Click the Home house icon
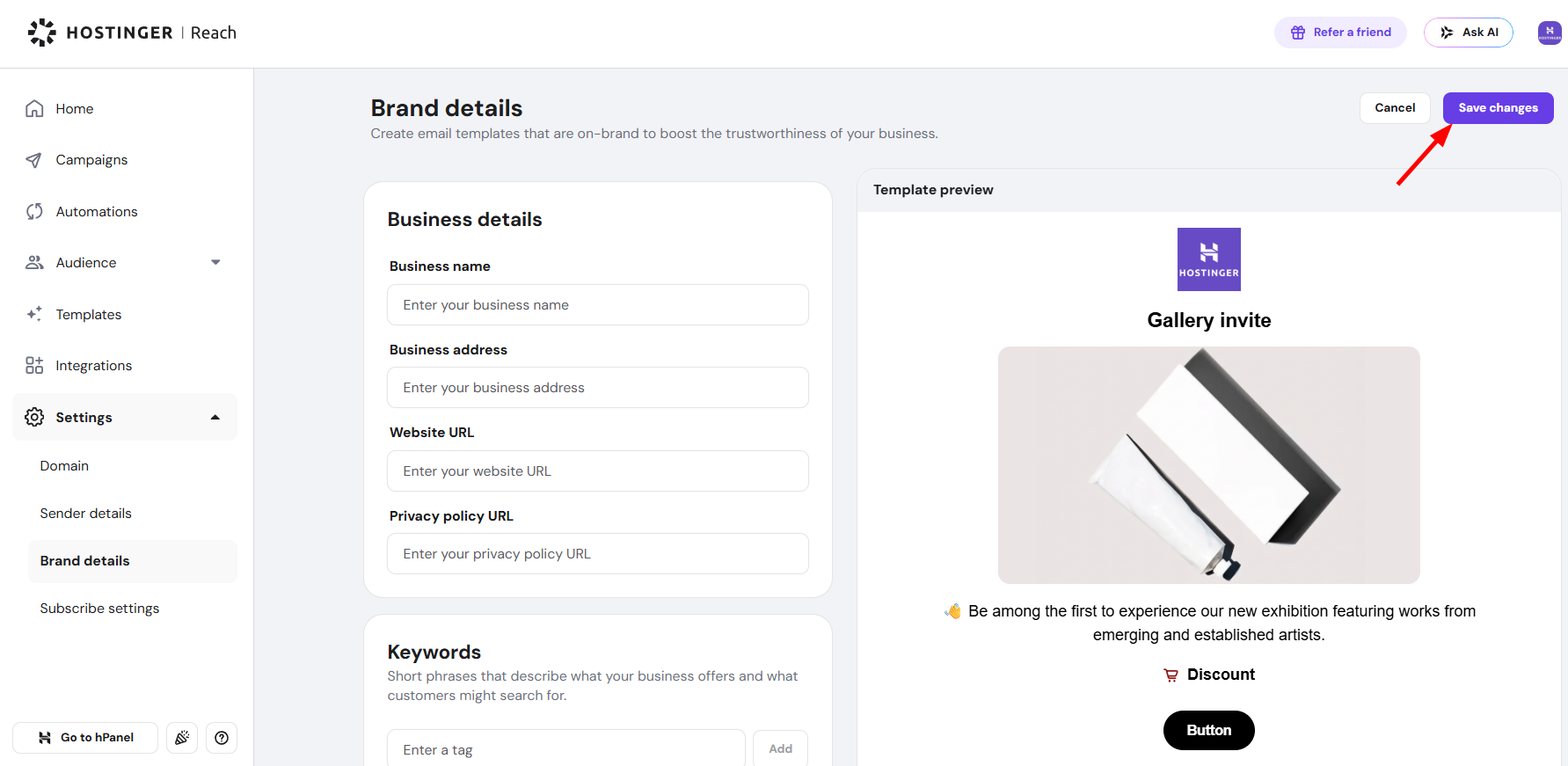 tap(34, 109)
